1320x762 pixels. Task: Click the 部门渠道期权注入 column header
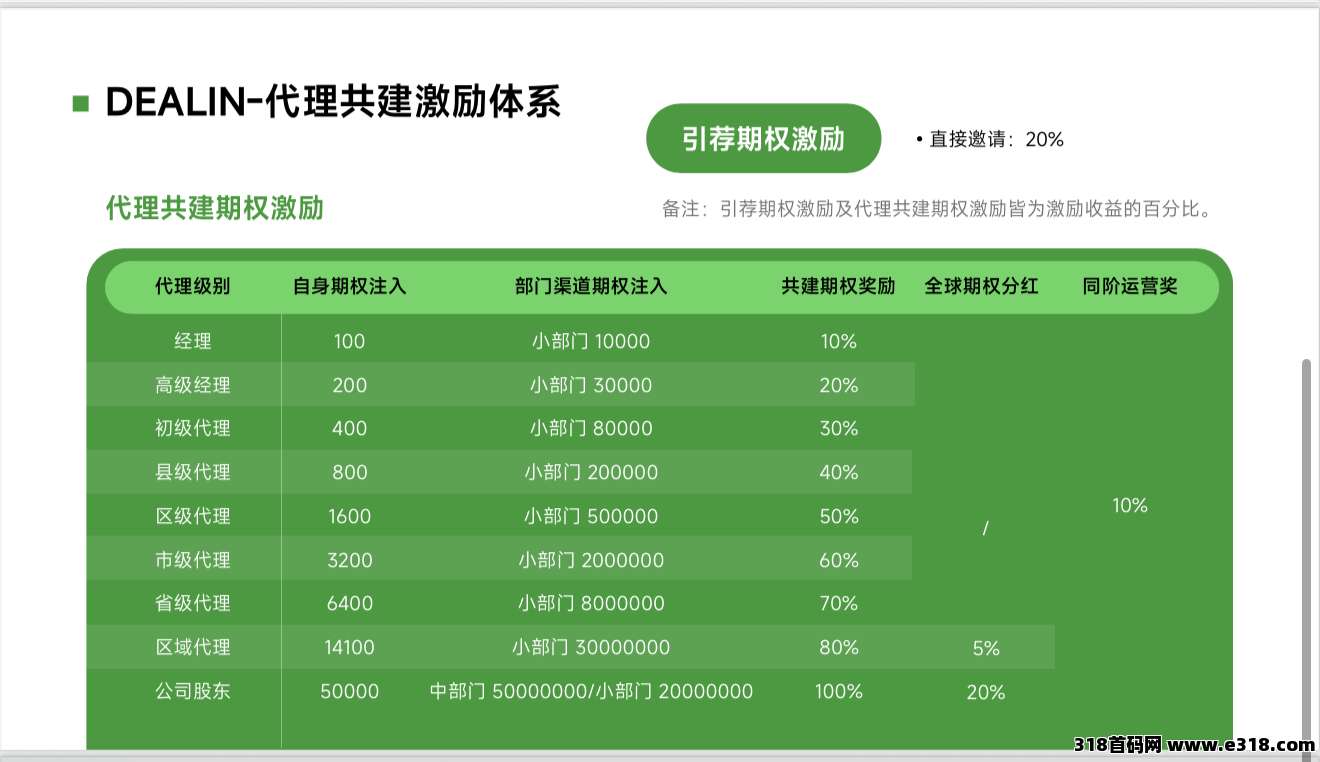tap(590, 286)
